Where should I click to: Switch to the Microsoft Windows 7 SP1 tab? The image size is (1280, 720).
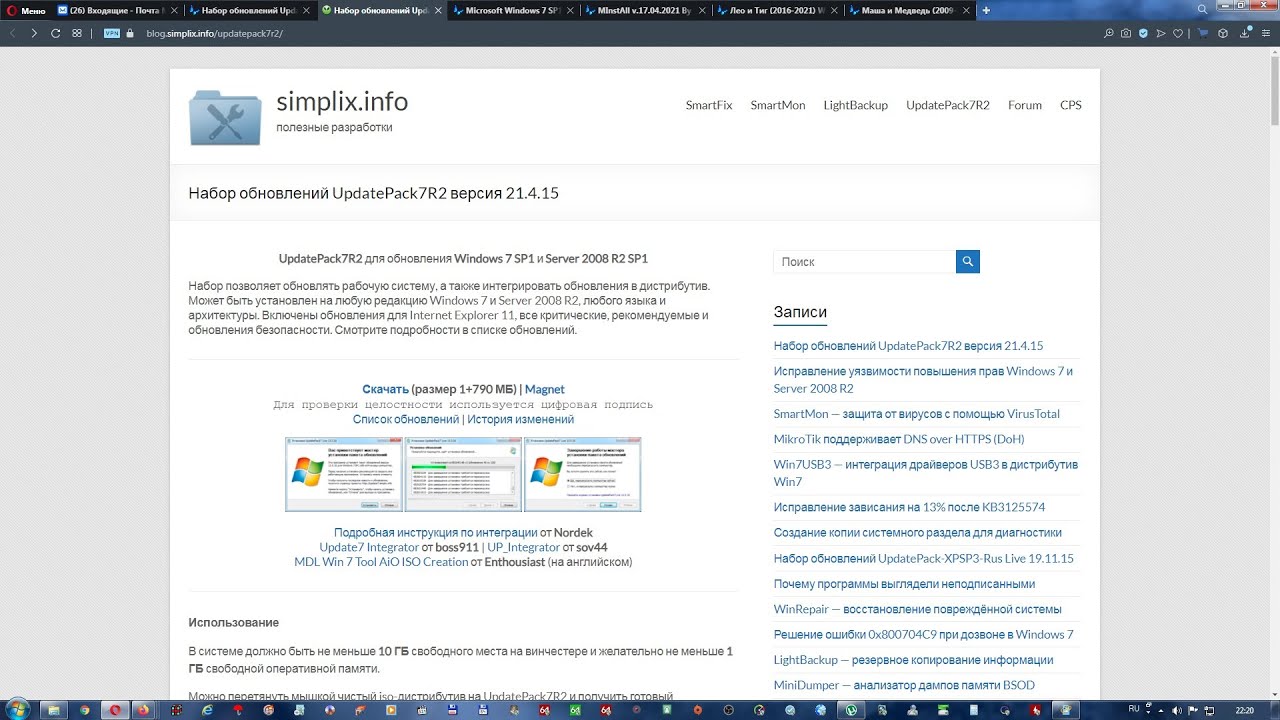513,10
